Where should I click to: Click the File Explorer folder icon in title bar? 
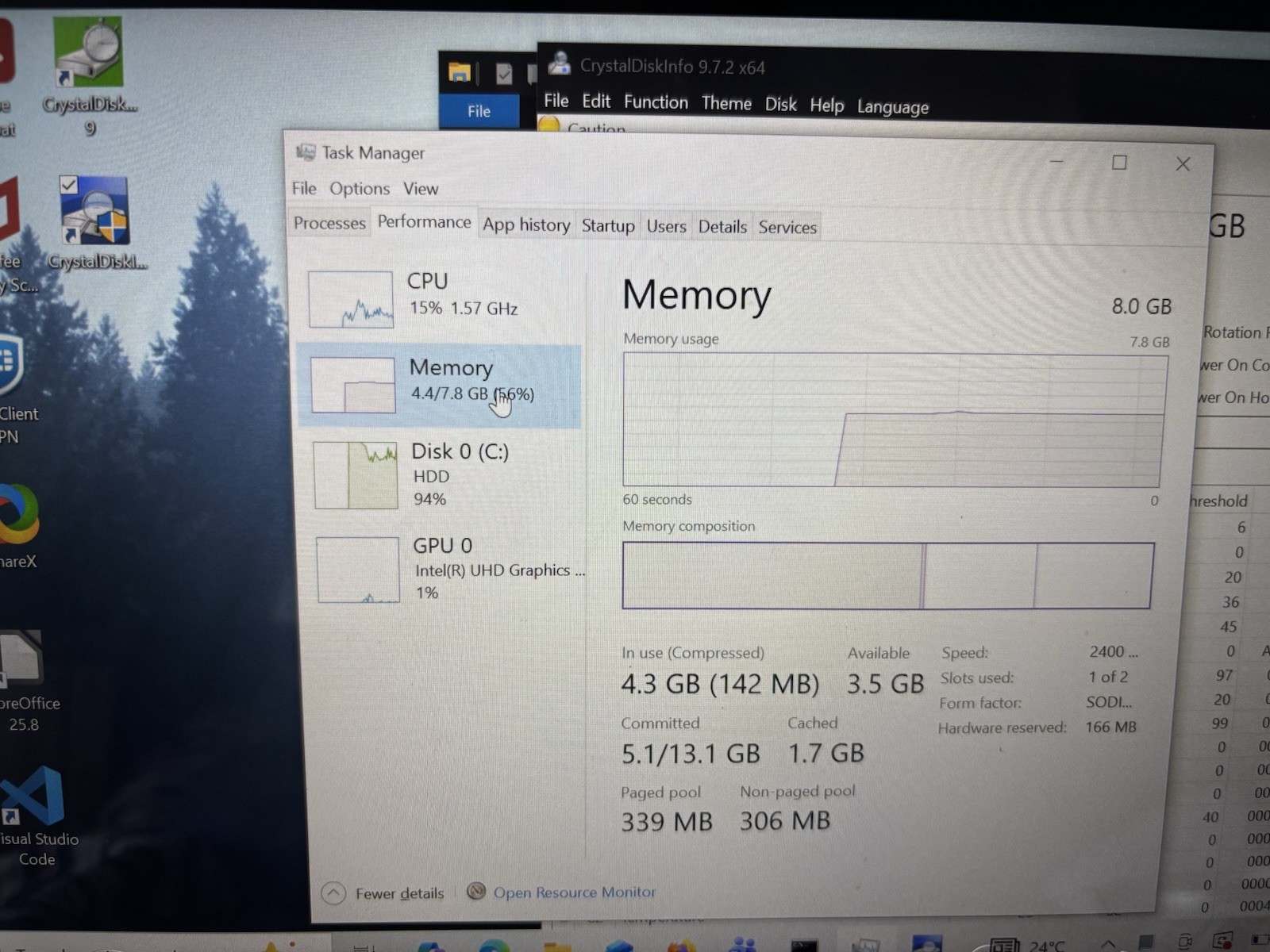(460, 72)
